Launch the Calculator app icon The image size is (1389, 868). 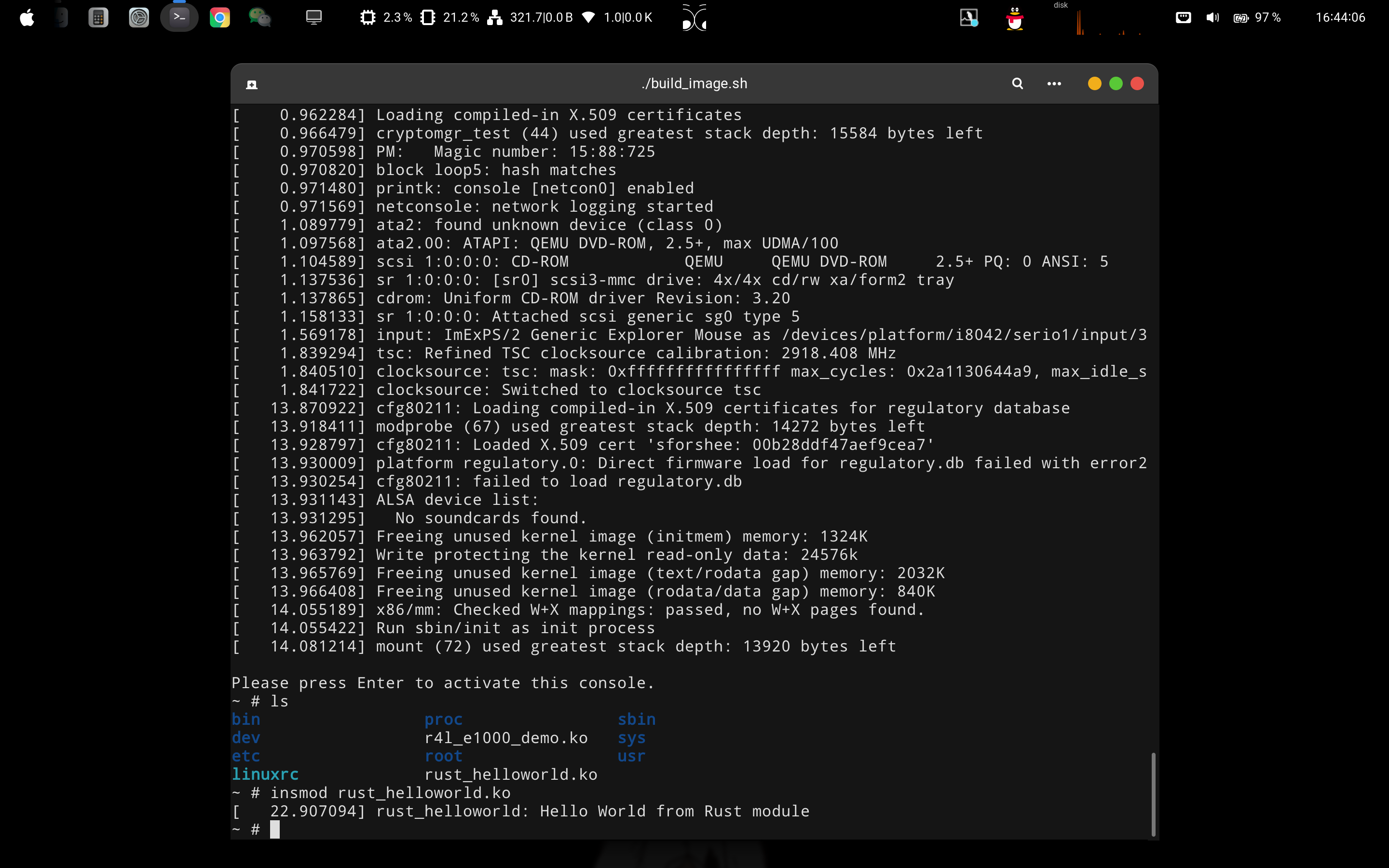click(x=98, y=18)
